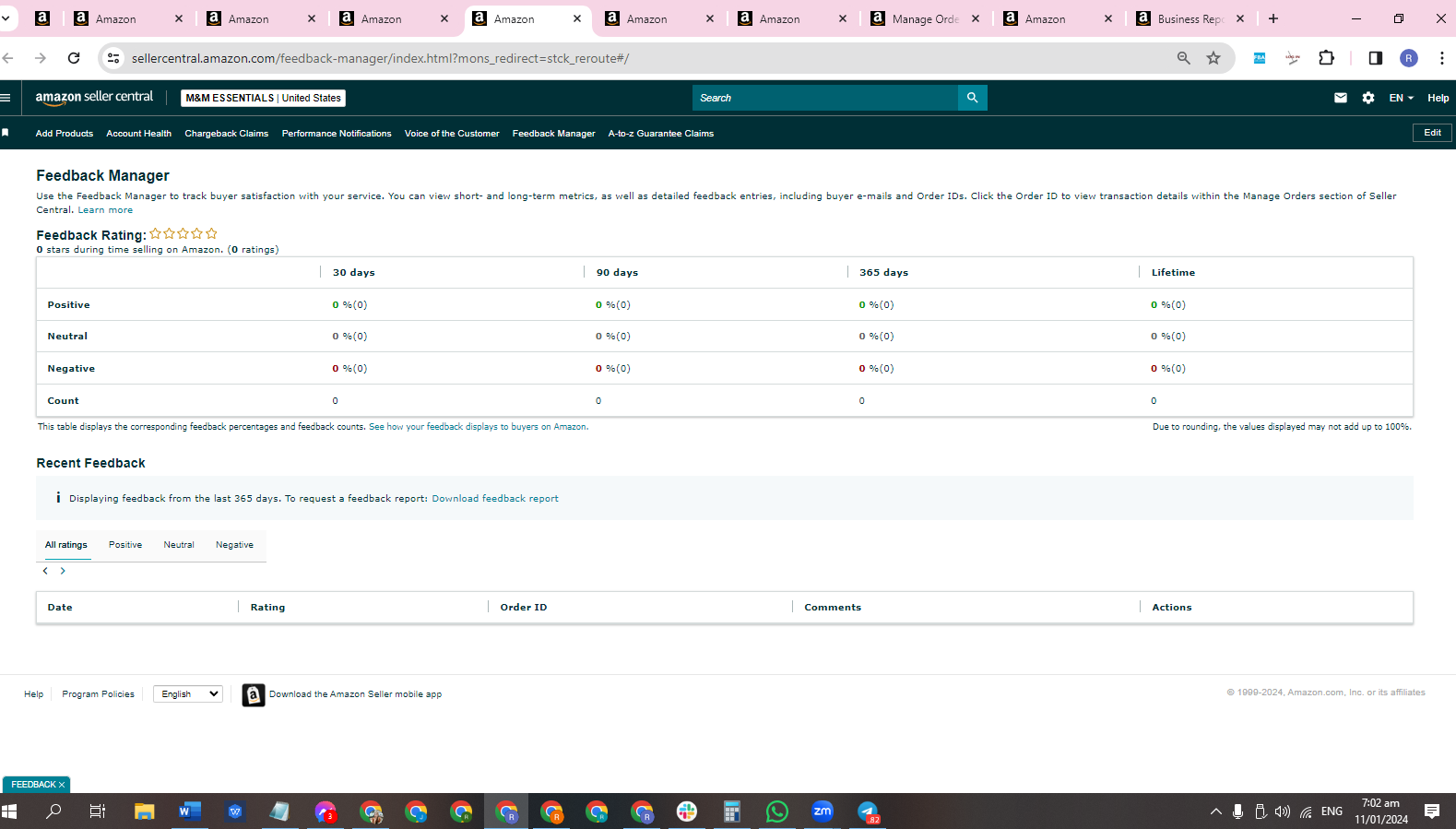The height and width of the screenshot is (829, 1456).
Task: Open the LOG IN extension icon
Action: coord(1293,58)
